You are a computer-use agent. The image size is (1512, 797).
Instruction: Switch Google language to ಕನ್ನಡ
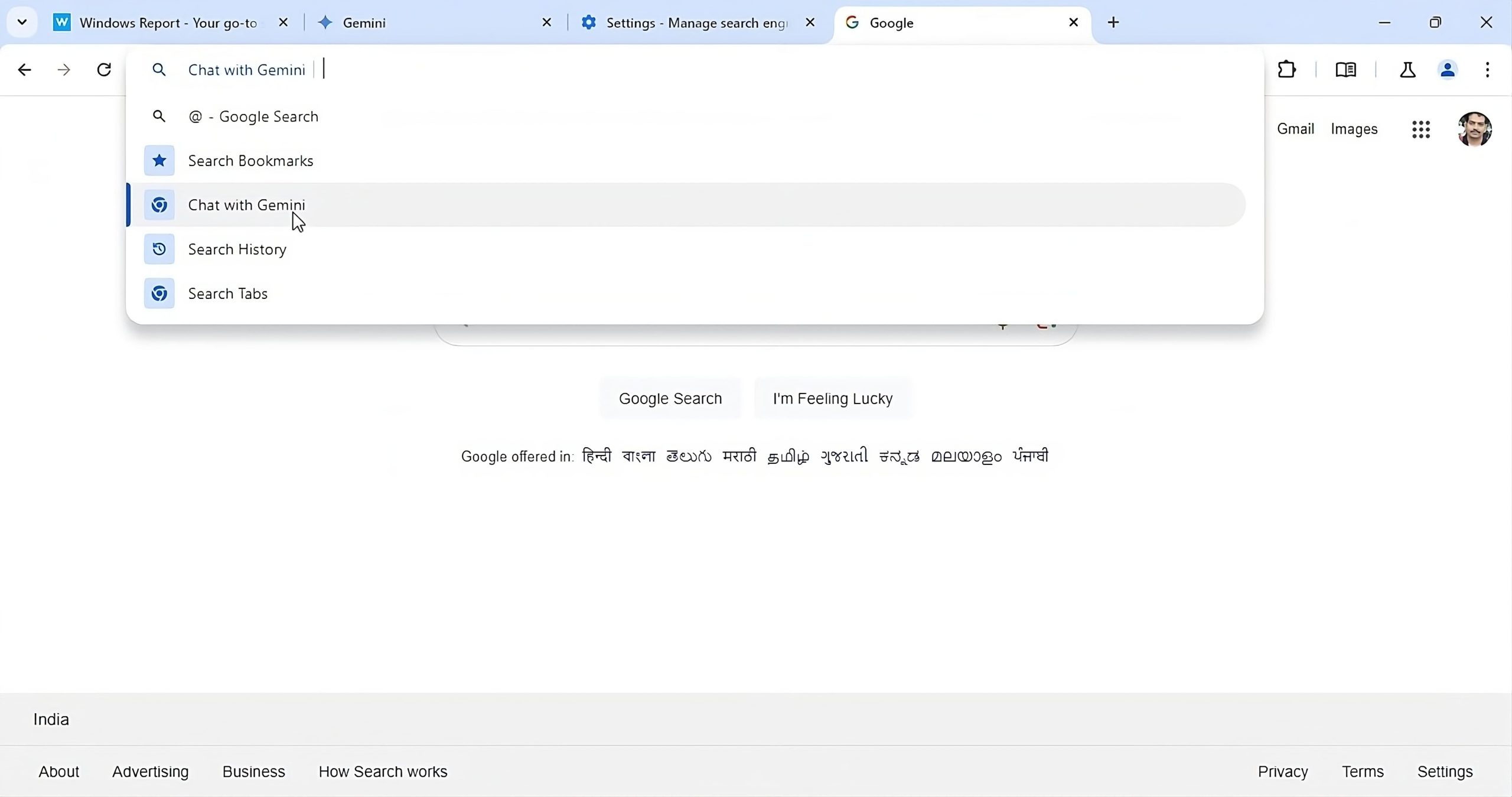(x=900, y=456)
